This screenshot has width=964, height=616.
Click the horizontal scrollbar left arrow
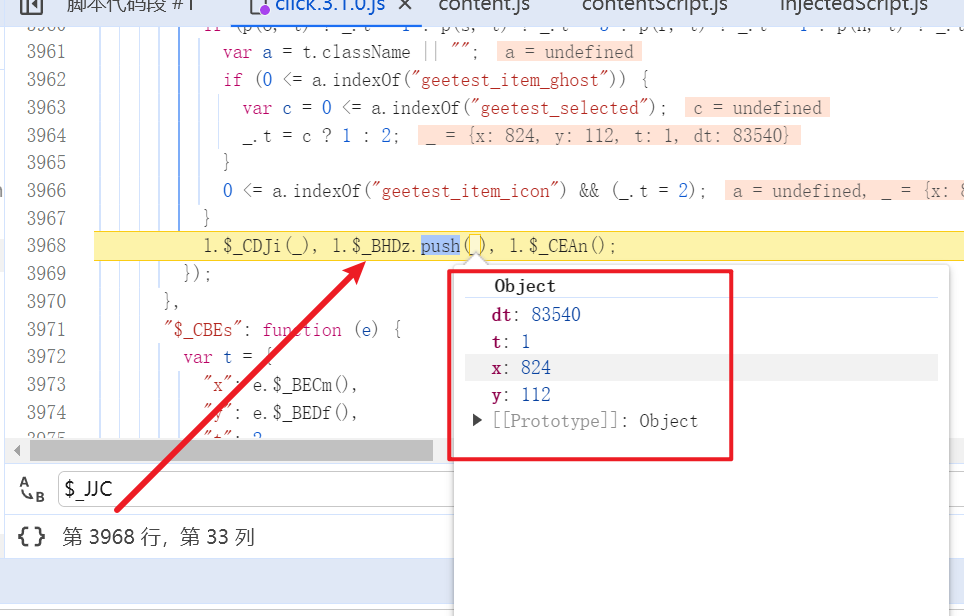pos(18,451)
